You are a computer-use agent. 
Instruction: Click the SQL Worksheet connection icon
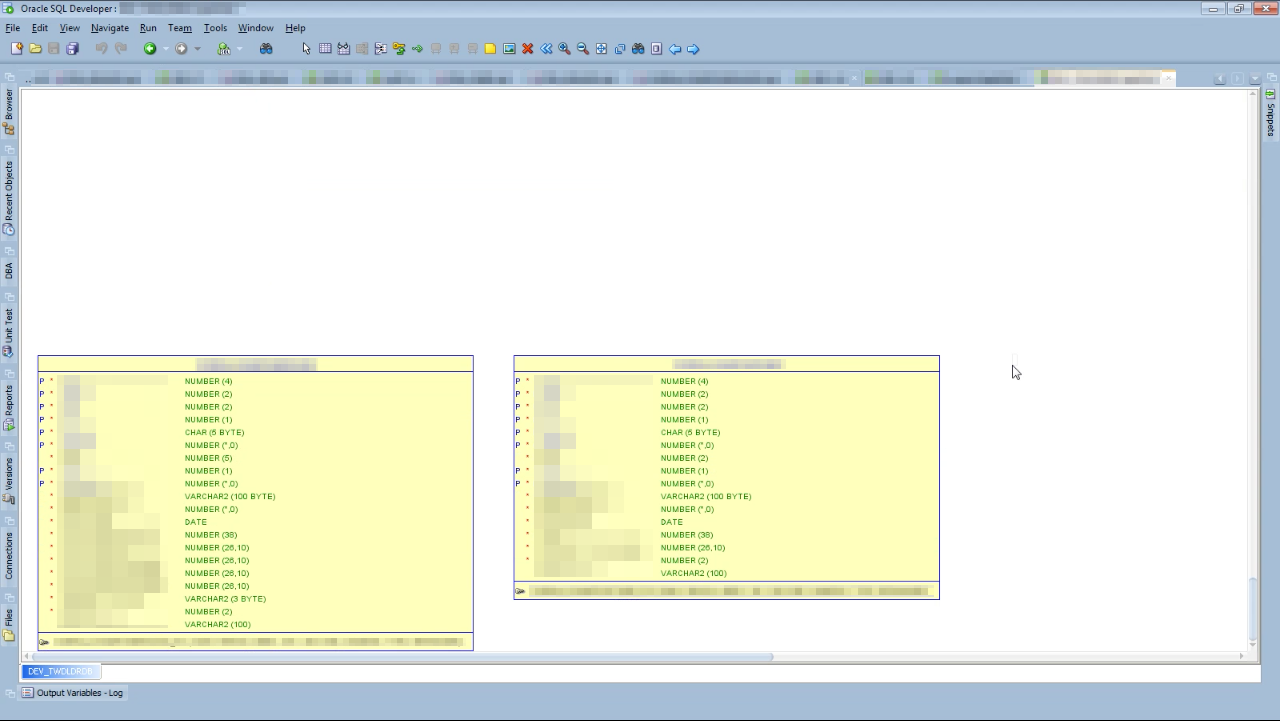click(x=224, y=48)
